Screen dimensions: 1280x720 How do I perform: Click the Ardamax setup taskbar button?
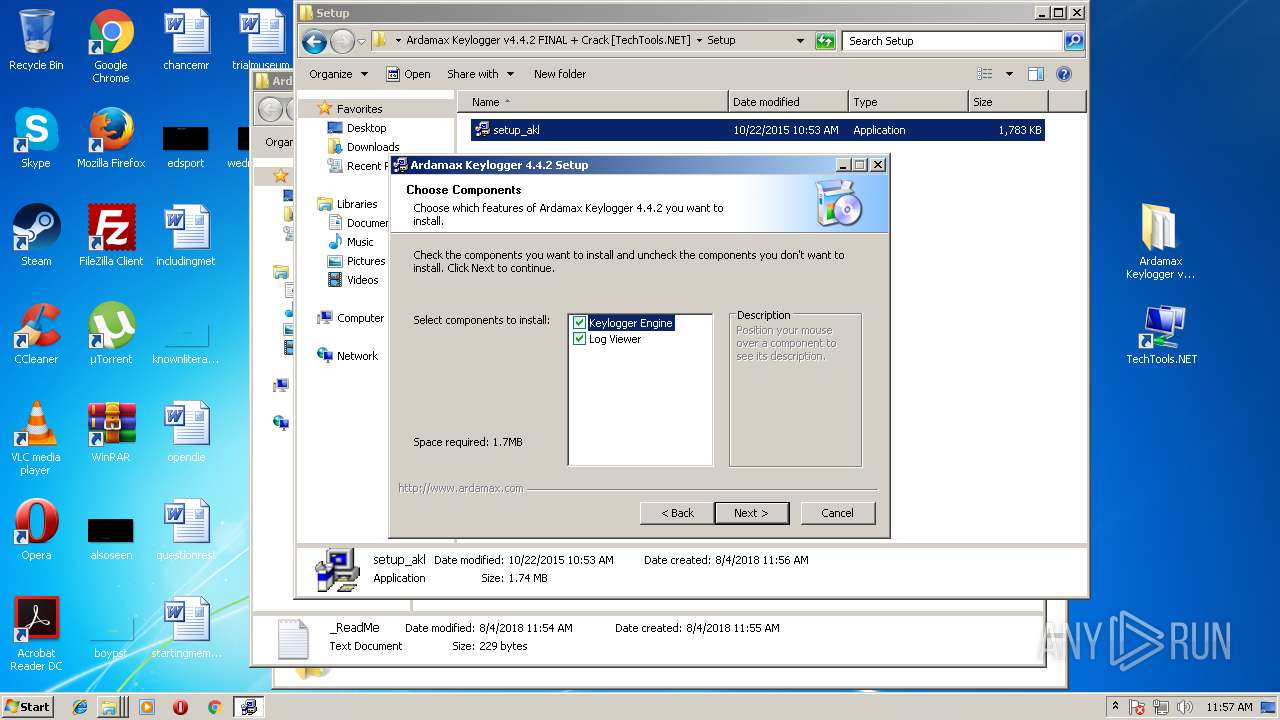coord(248,707)
